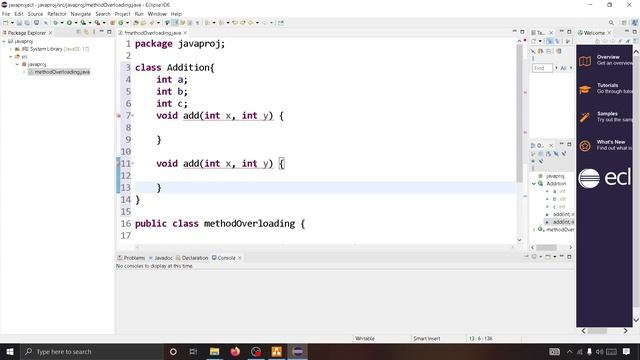Click the What's New star icon
The image size is (640, 360).
pyautogui.click(x=585, y=146)
